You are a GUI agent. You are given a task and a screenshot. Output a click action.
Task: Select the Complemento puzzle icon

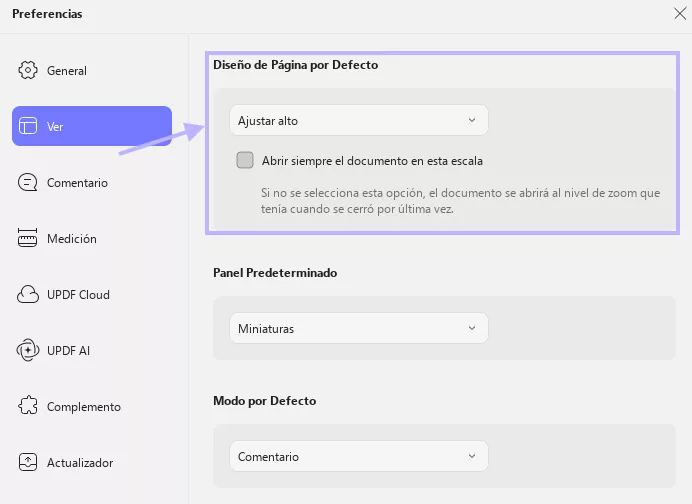click(x=28, y=406)
